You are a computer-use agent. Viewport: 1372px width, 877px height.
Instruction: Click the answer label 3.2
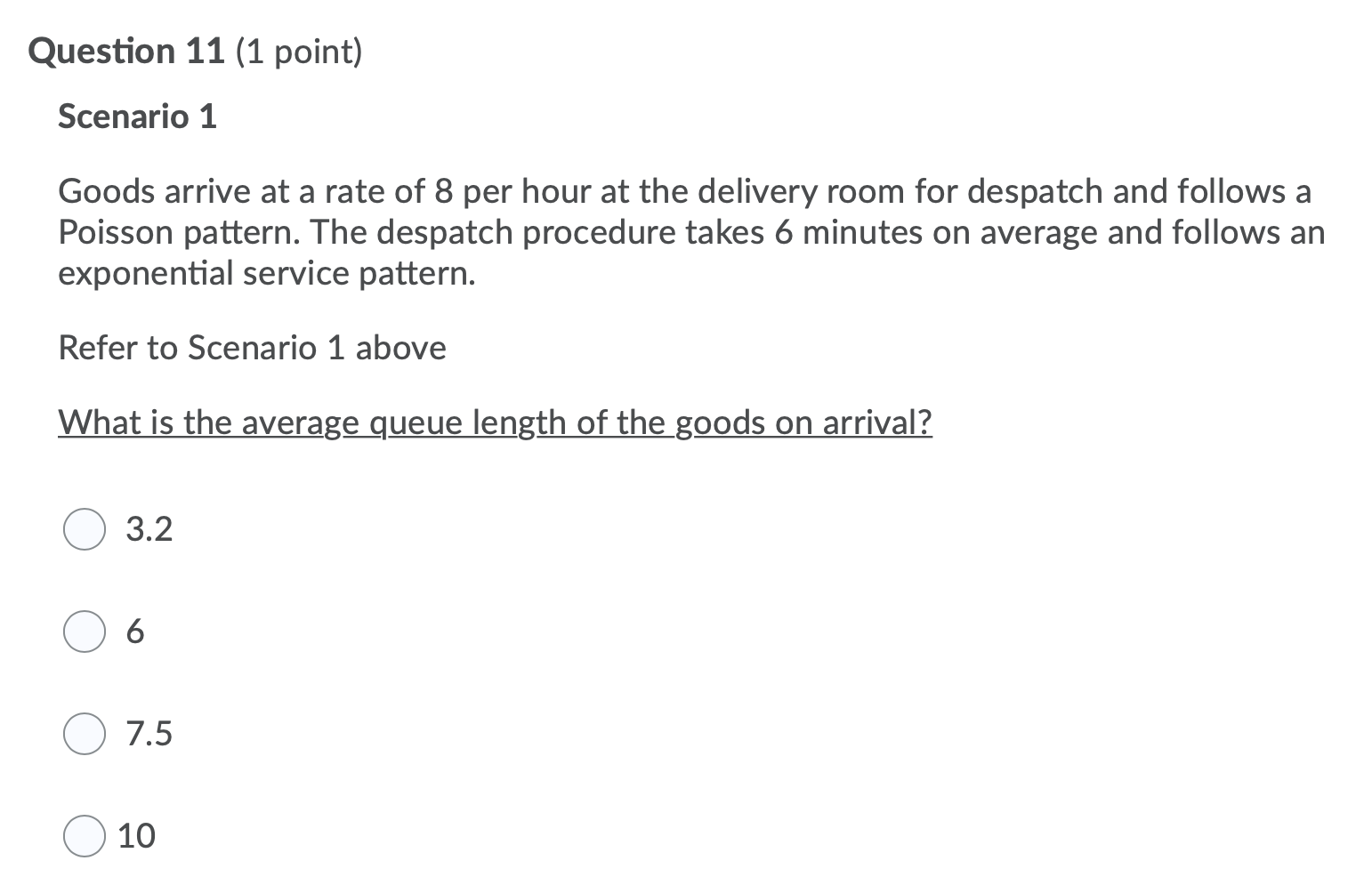pos(148,529)
